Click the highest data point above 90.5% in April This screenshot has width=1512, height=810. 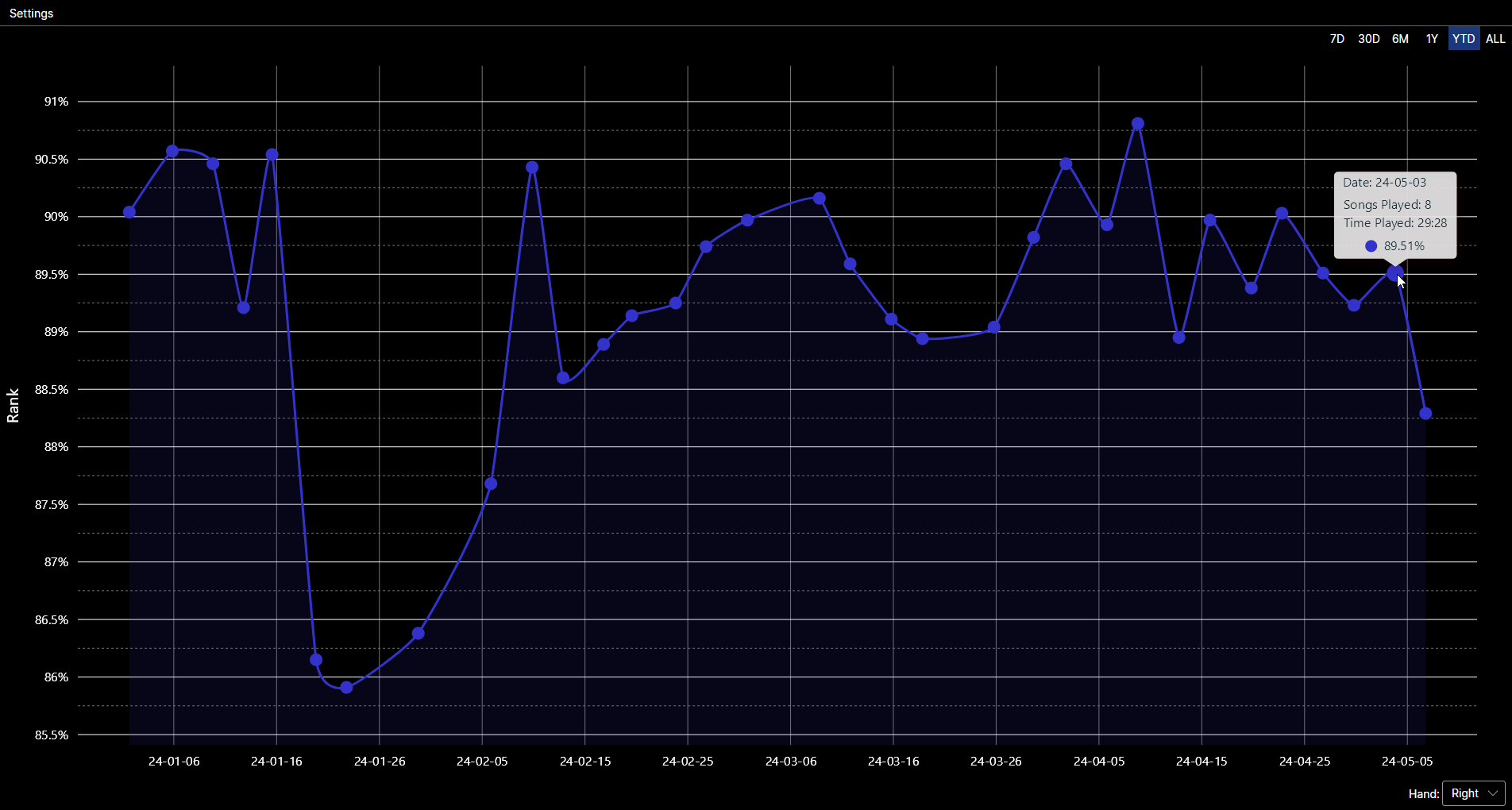(x=1138, y=124)
